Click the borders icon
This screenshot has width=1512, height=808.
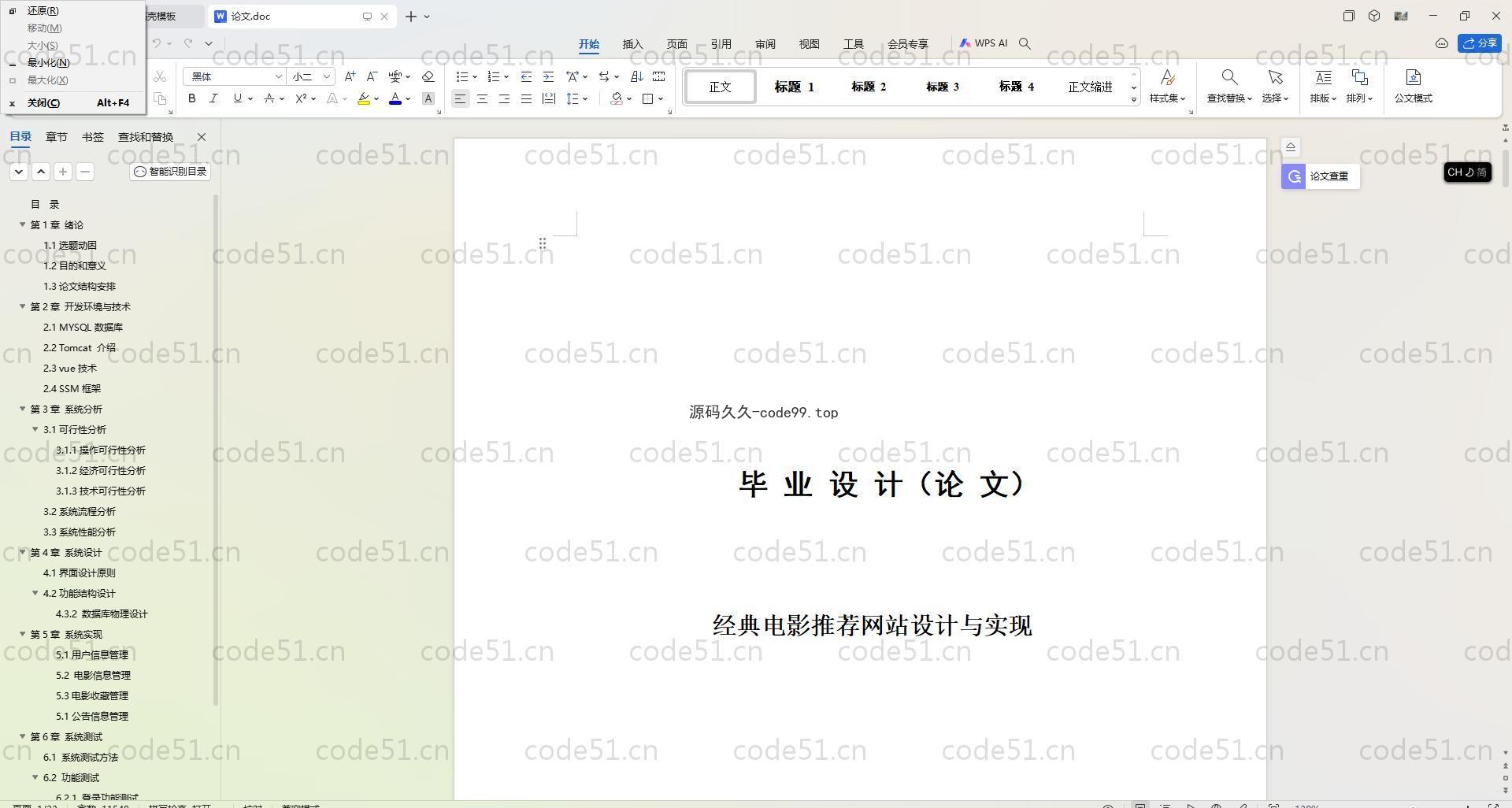coord(648,98)
